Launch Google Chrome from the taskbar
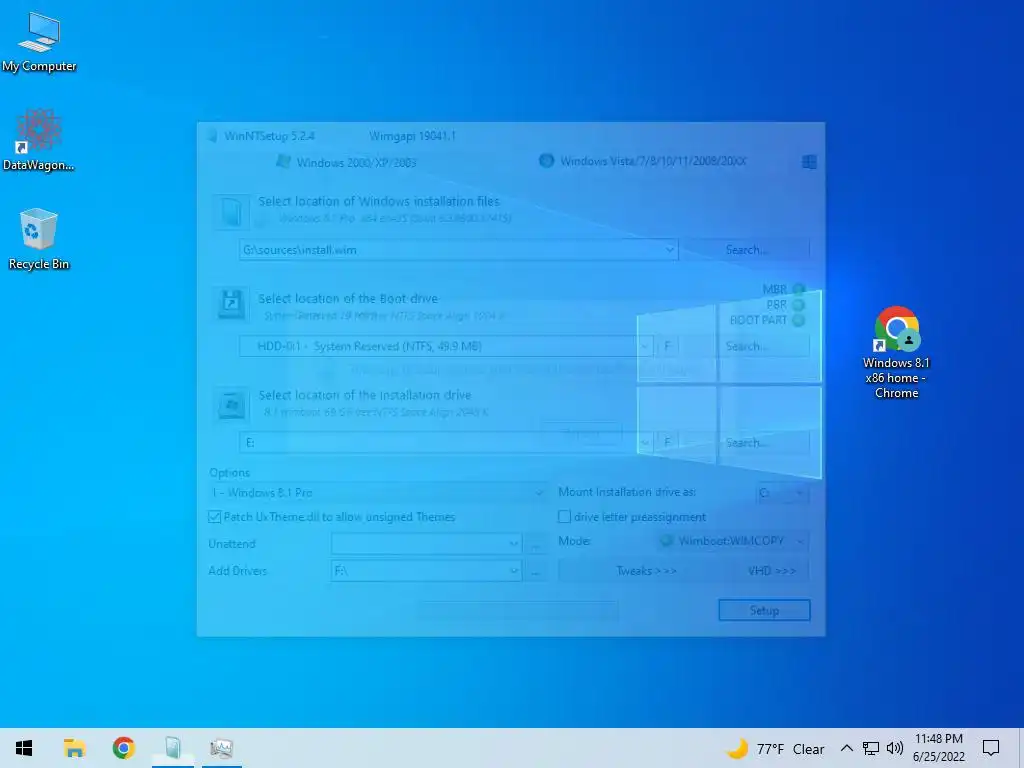This screenshot has height=768, width=1024. pyautogui.click(x=123, y=748)
